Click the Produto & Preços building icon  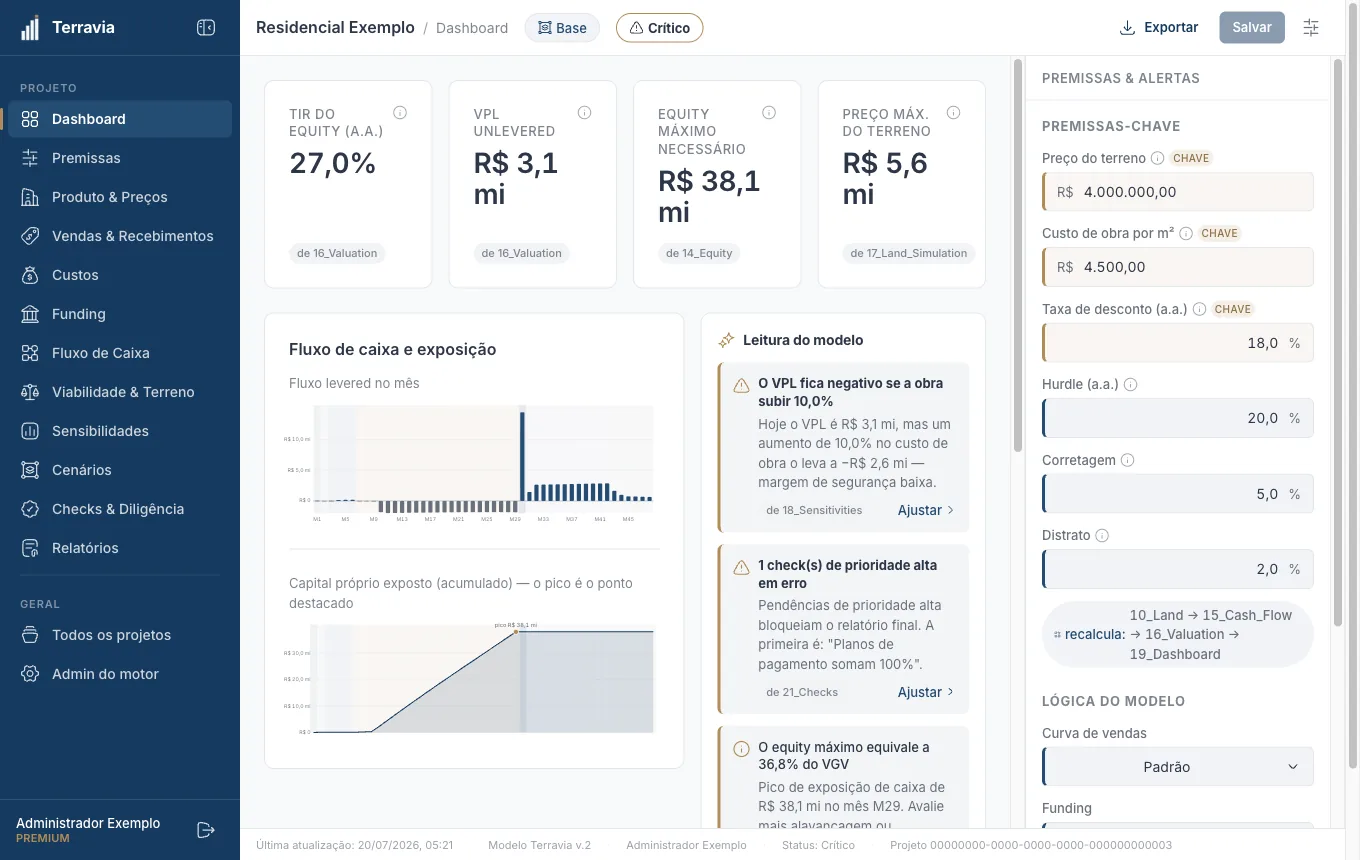[x=30, y=197]
